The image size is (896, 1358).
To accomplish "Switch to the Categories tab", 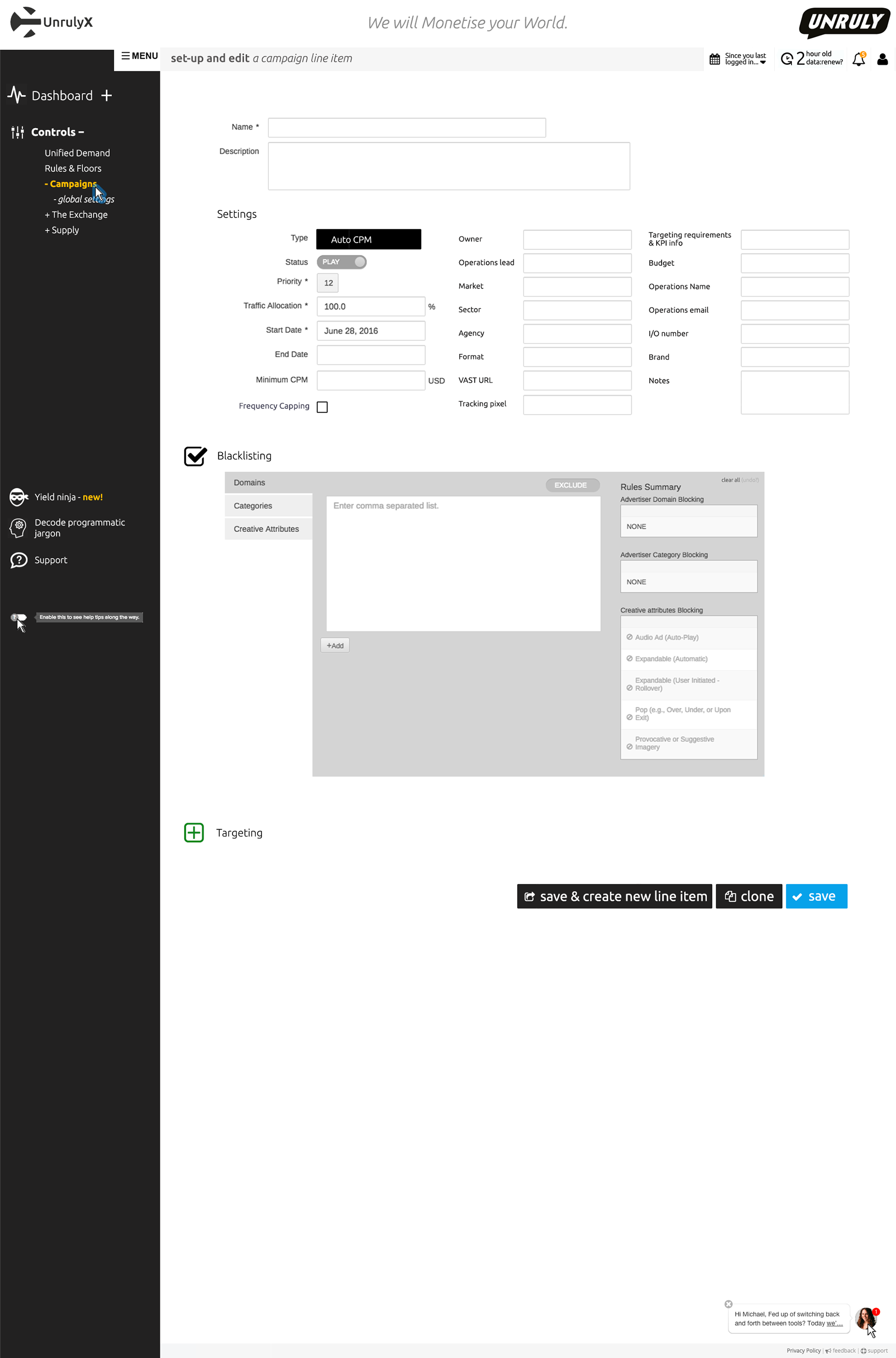I will (x=268, y=506).
